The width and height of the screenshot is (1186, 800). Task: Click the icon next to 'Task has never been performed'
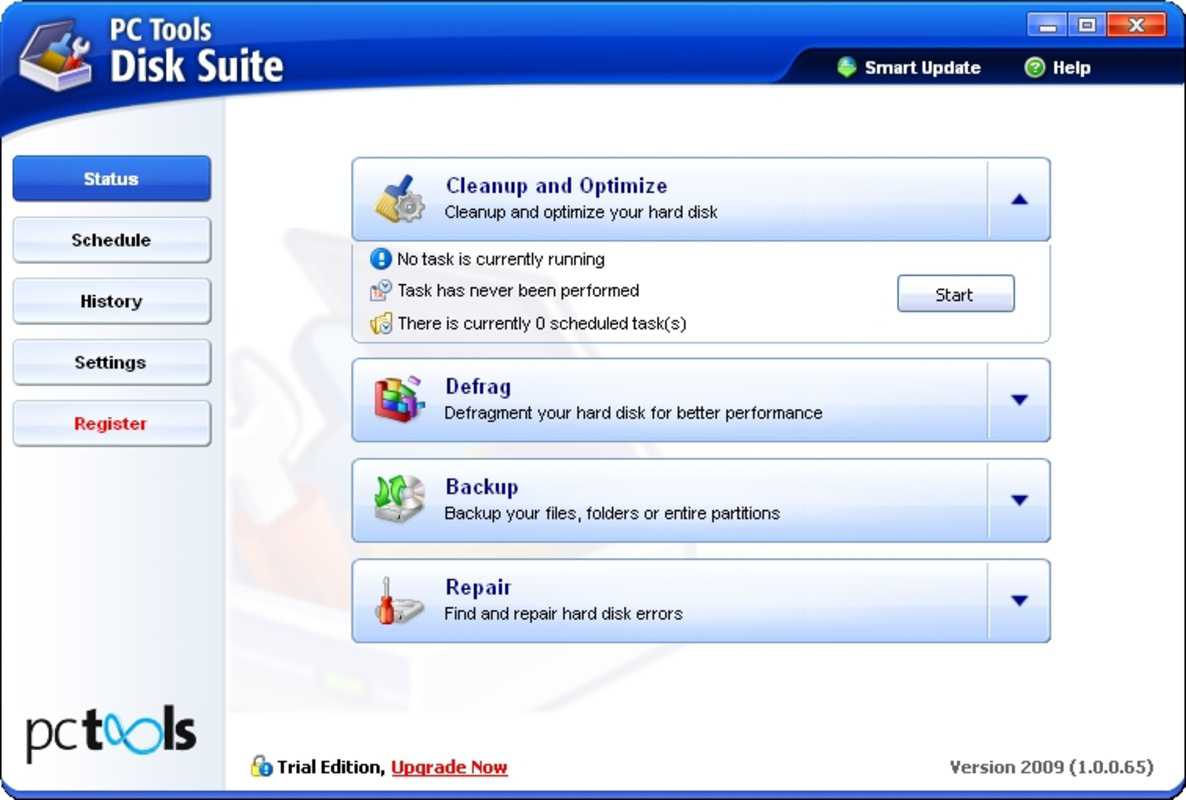[x=380, y=291]
